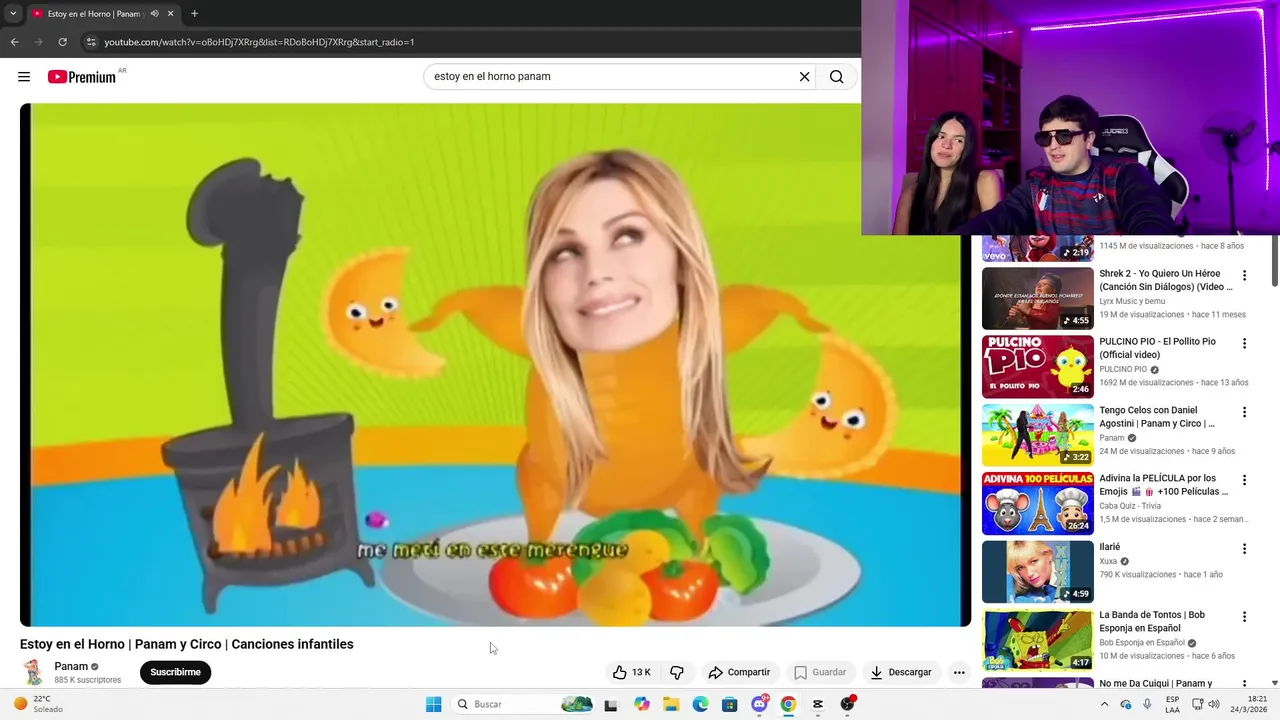1280x720 pixels.
Task: Open CapCut from the taskbar
Action: (818, 704)
